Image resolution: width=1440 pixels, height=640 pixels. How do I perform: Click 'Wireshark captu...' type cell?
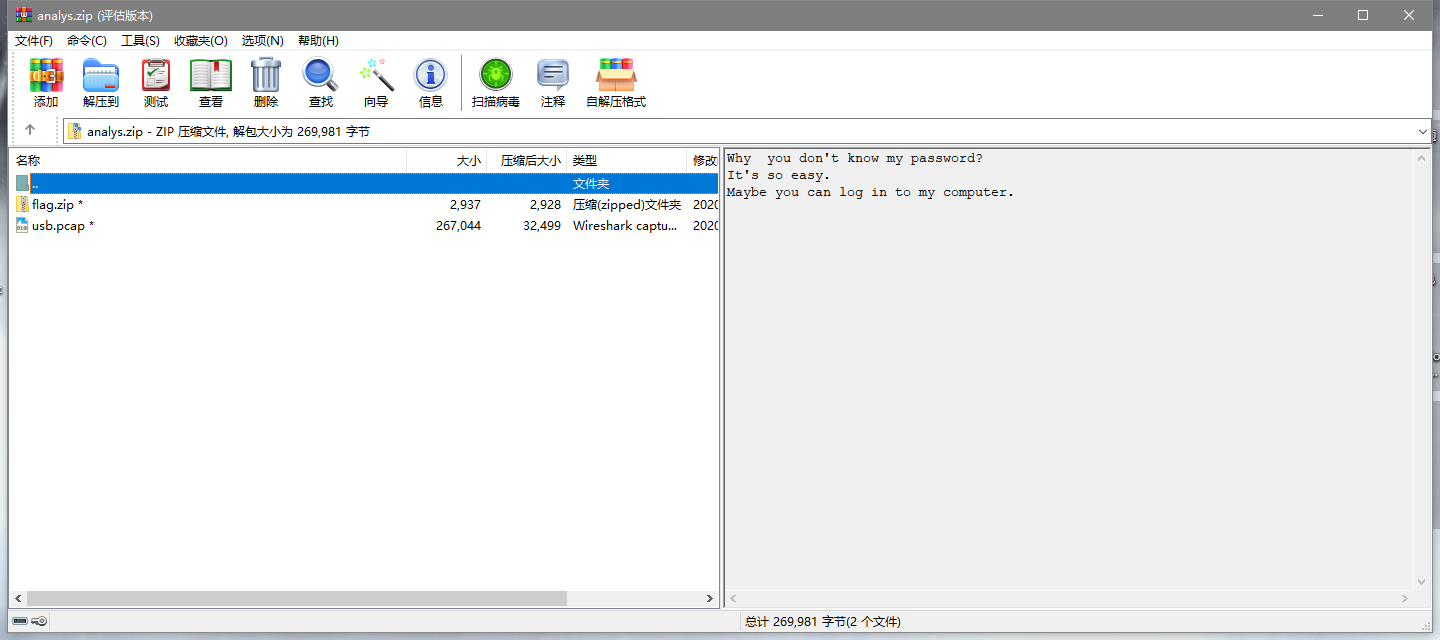click(x=627, y=226)
